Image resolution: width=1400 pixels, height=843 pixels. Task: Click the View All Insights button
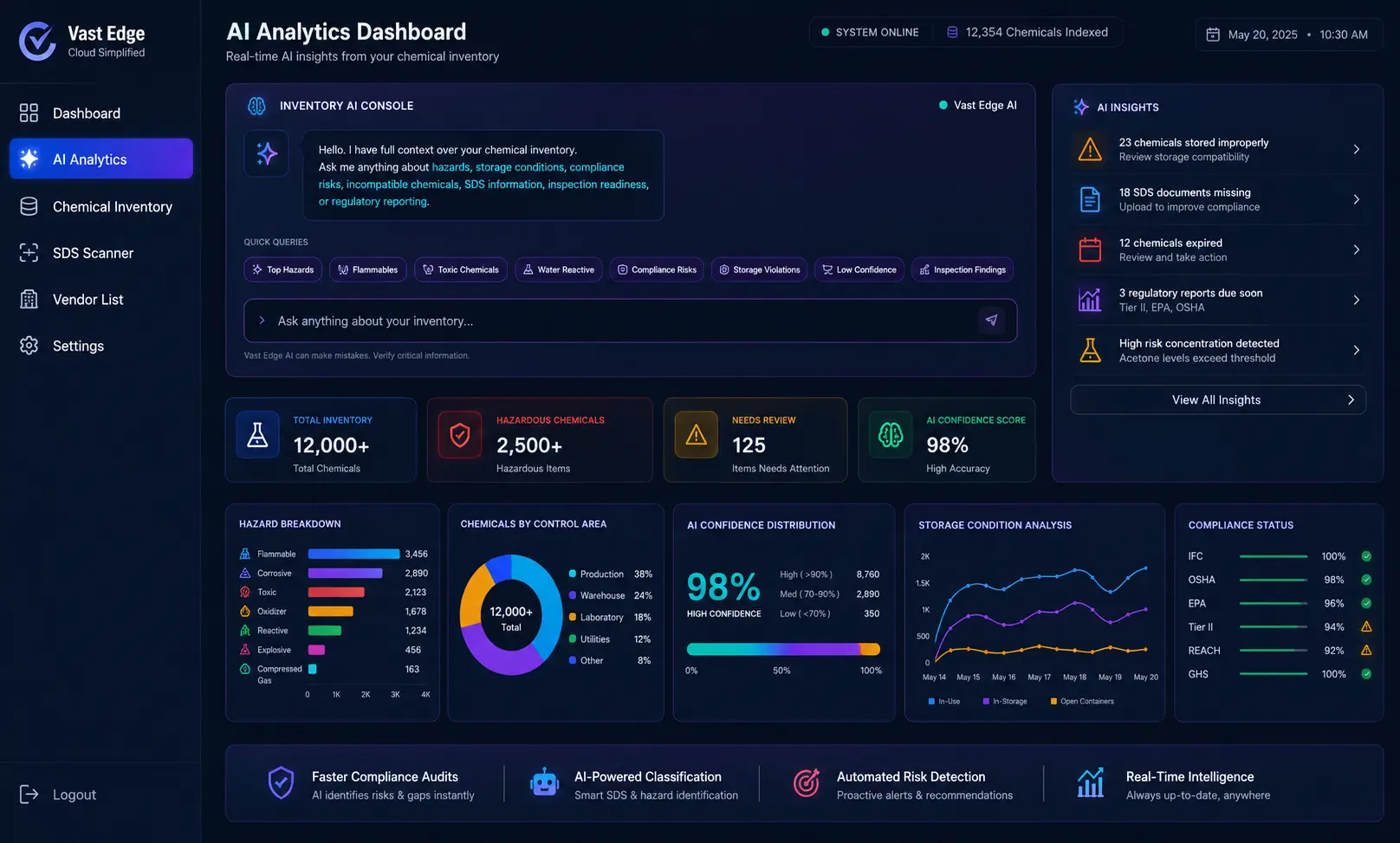[1217, 399]
